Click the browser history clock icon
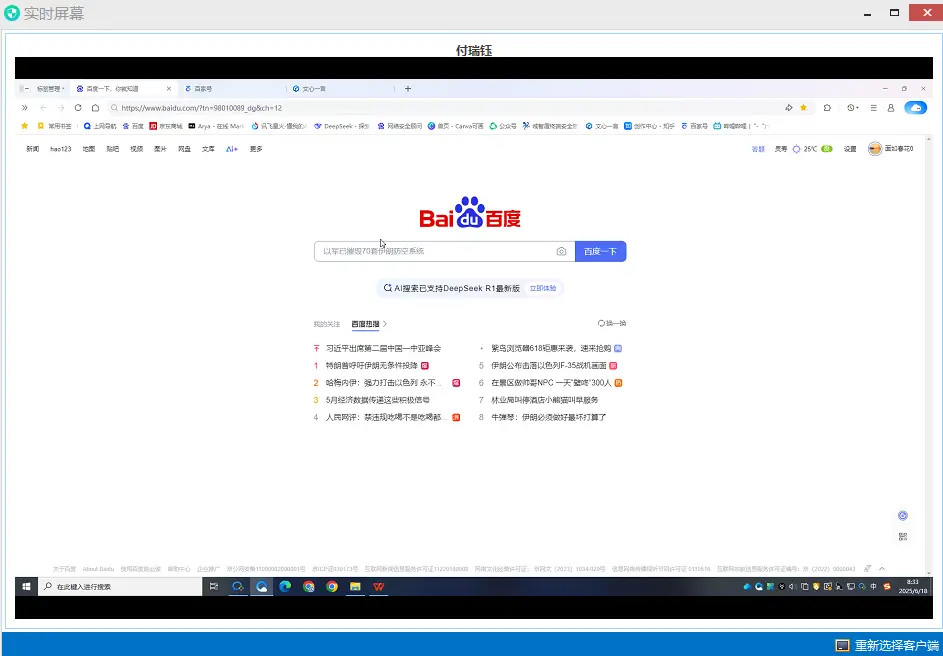 pyautogui.click(x=852, y=108)
